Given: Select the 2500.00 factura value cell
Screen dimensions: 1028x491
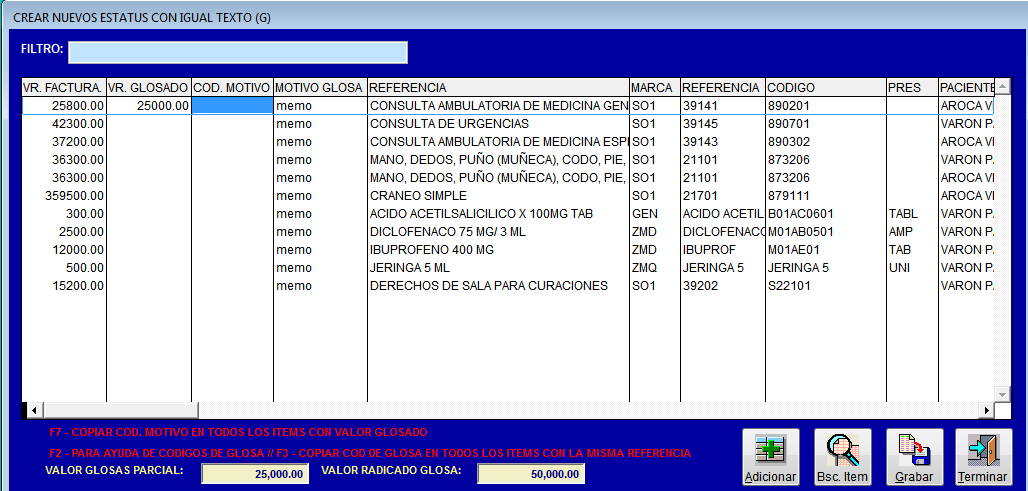Looking at the screenshot, I should pyautogui.click(x=64, y=232).
